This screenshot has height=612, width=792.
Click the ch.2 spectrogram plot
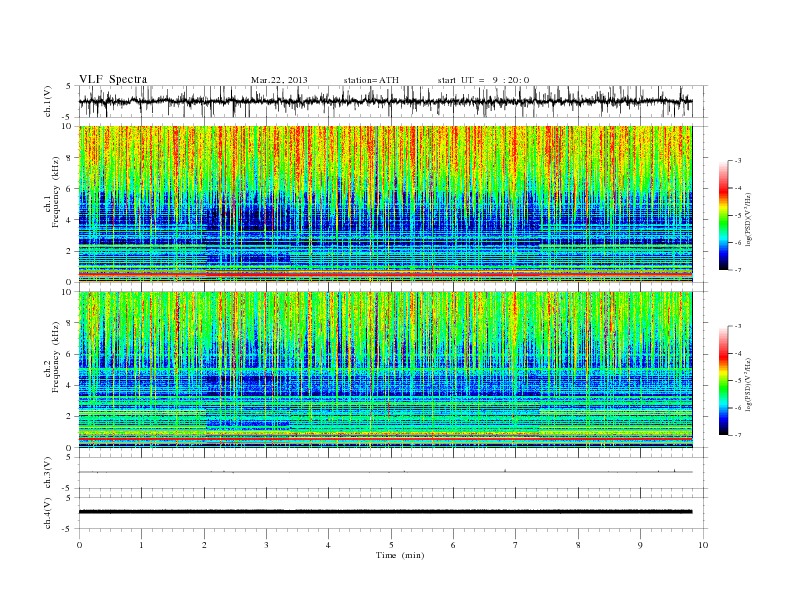tap(385, 370)
